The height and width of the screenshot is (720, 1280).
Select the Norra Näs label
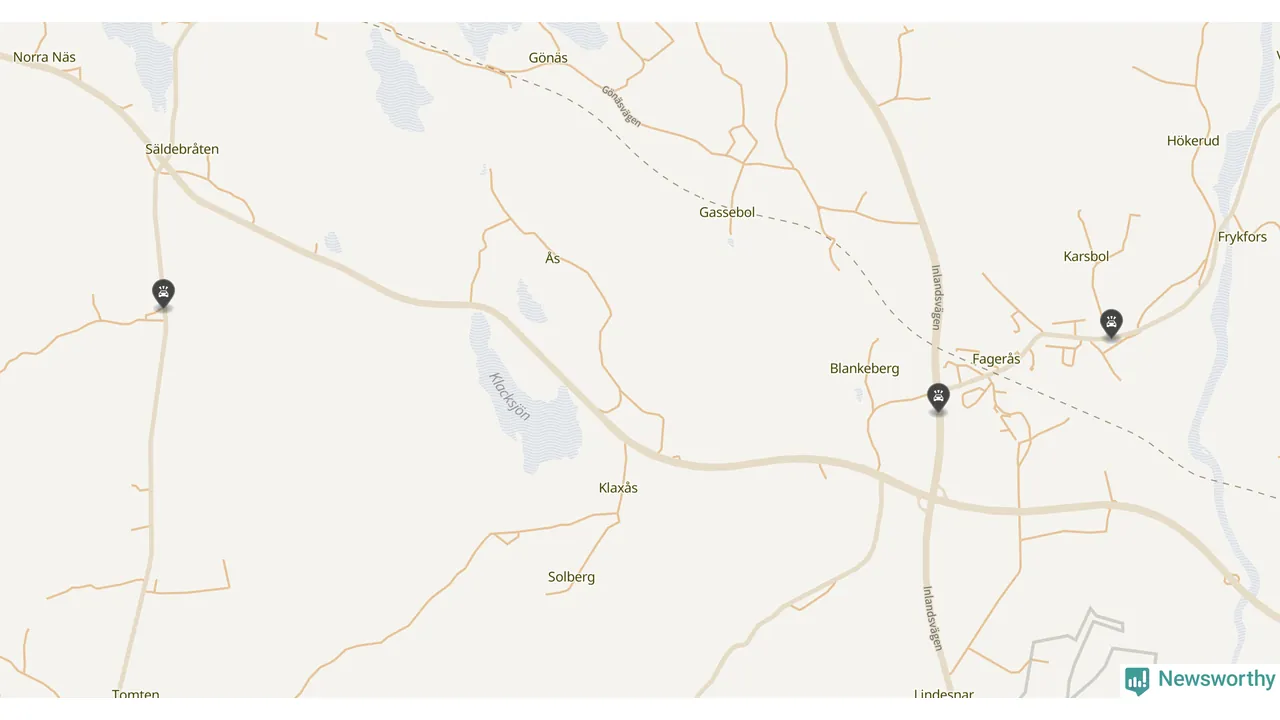(x=45, y=57)
